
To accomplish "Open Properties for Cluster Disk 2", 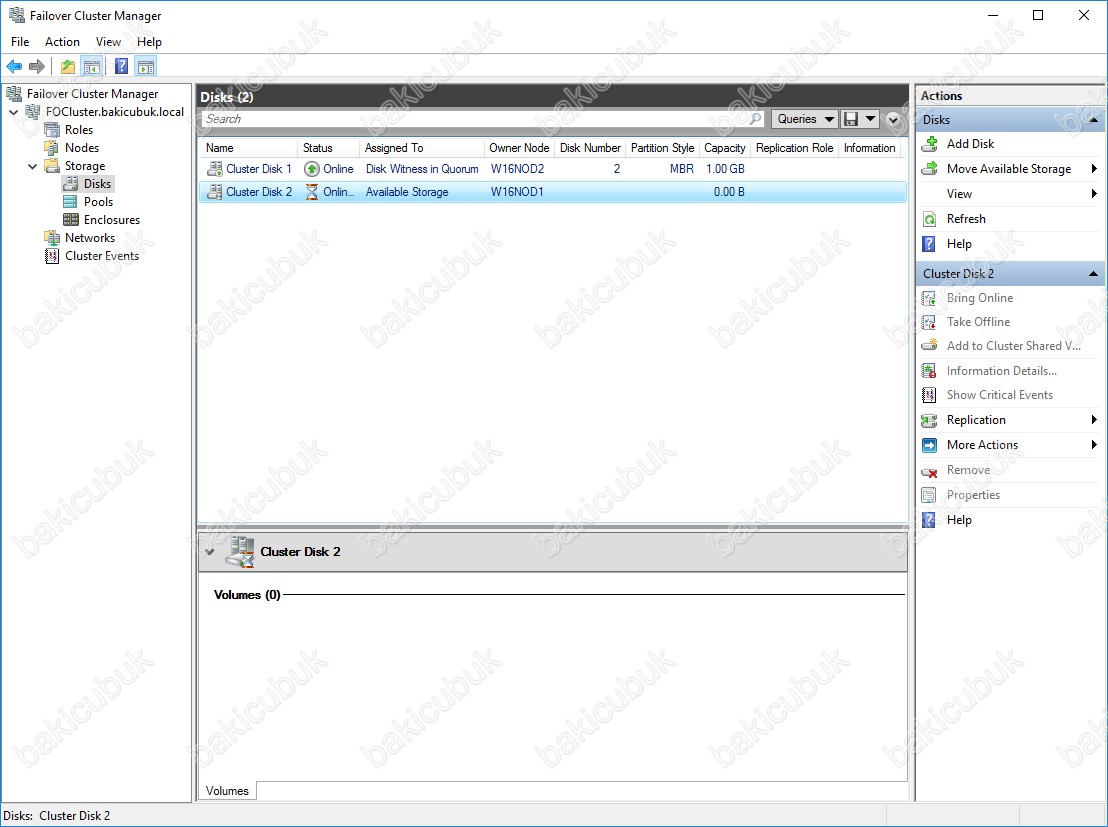I will [973, 495].
